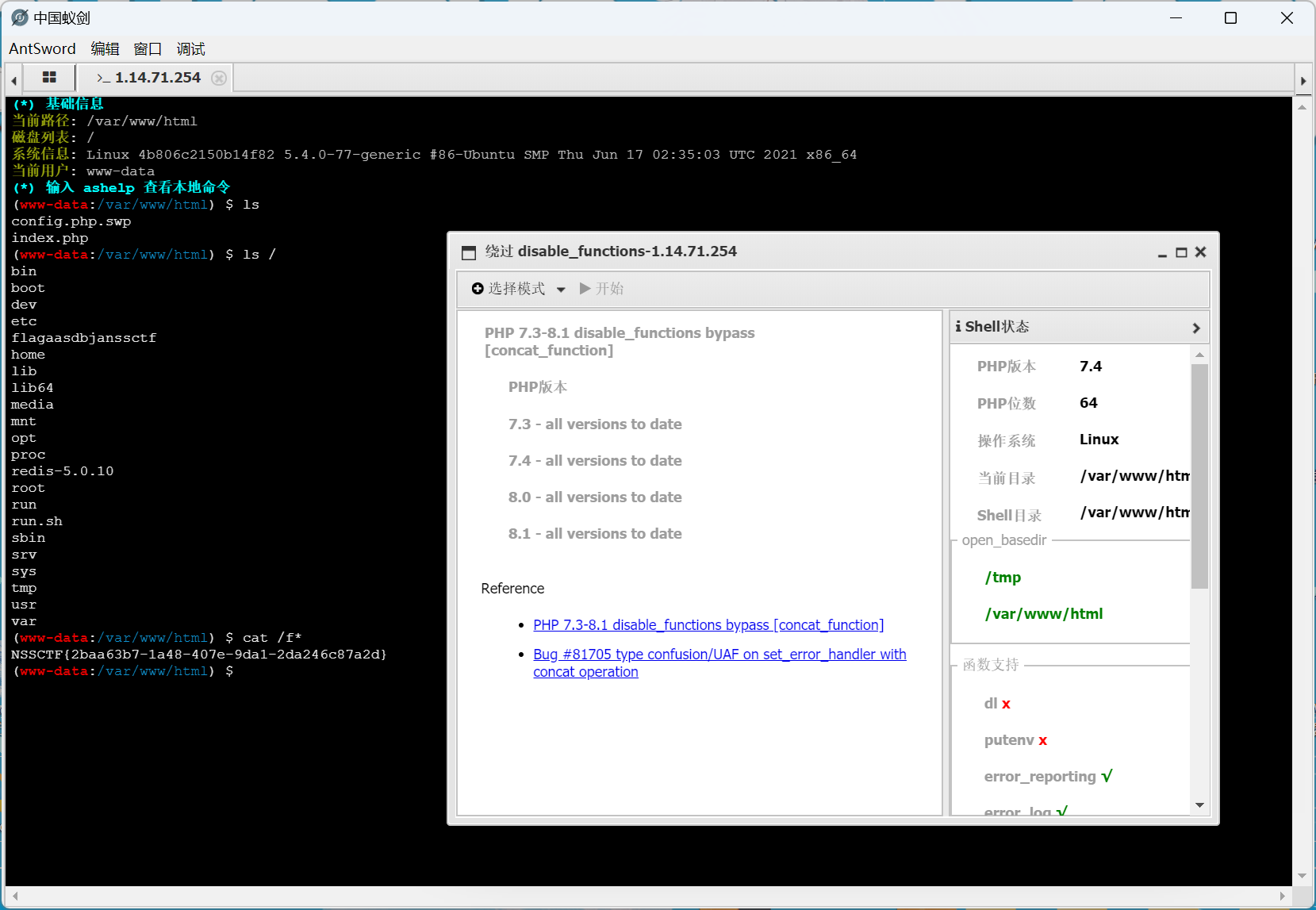Image resolution: width=1316 pixels, height=910 pixels.
Task: Click the redis-5.0.10 directory entry
Action: pyautogui.click(x=63, y=471)
